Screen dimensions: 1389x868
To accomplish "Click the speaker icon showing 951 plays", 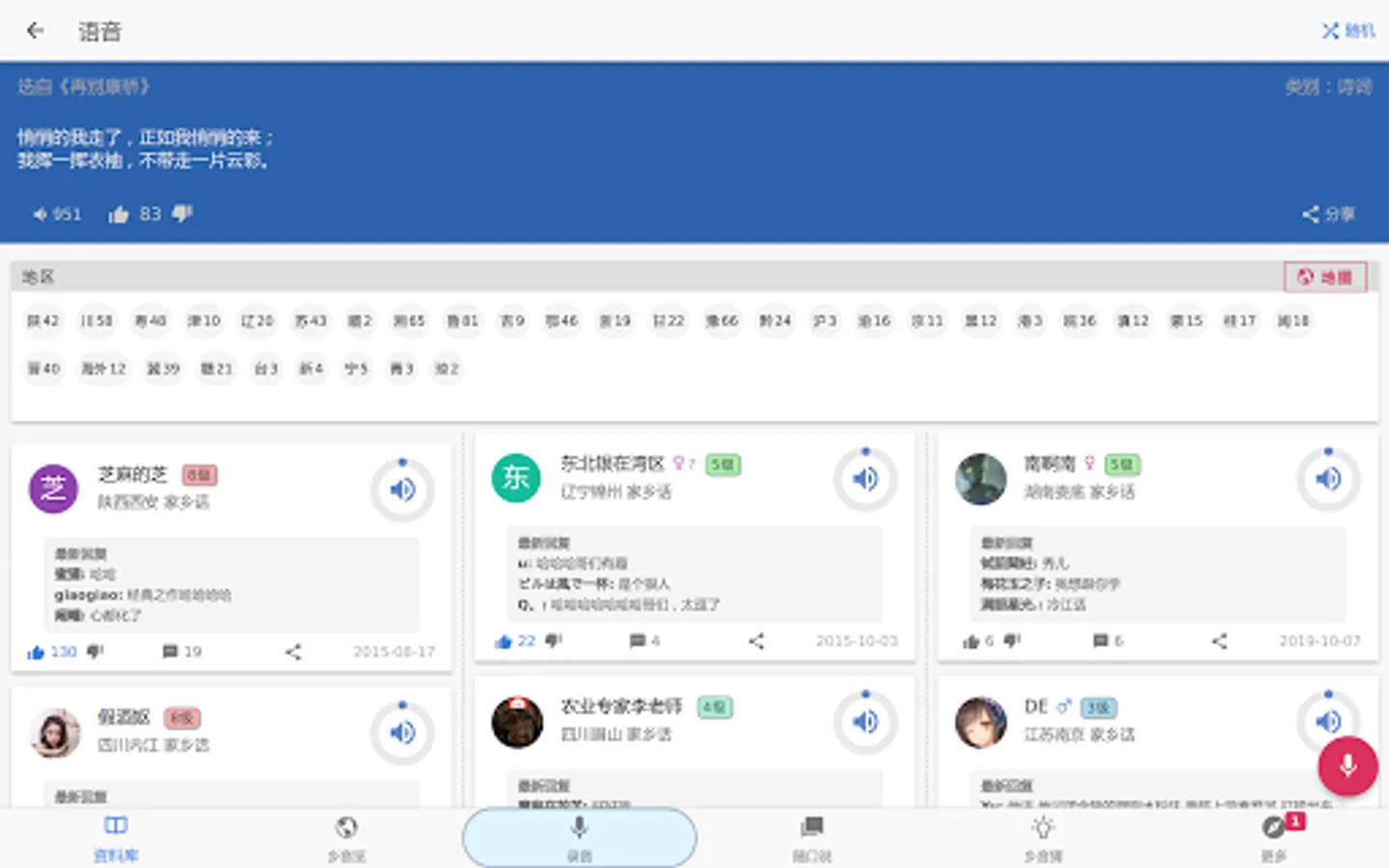I will 57,214.
